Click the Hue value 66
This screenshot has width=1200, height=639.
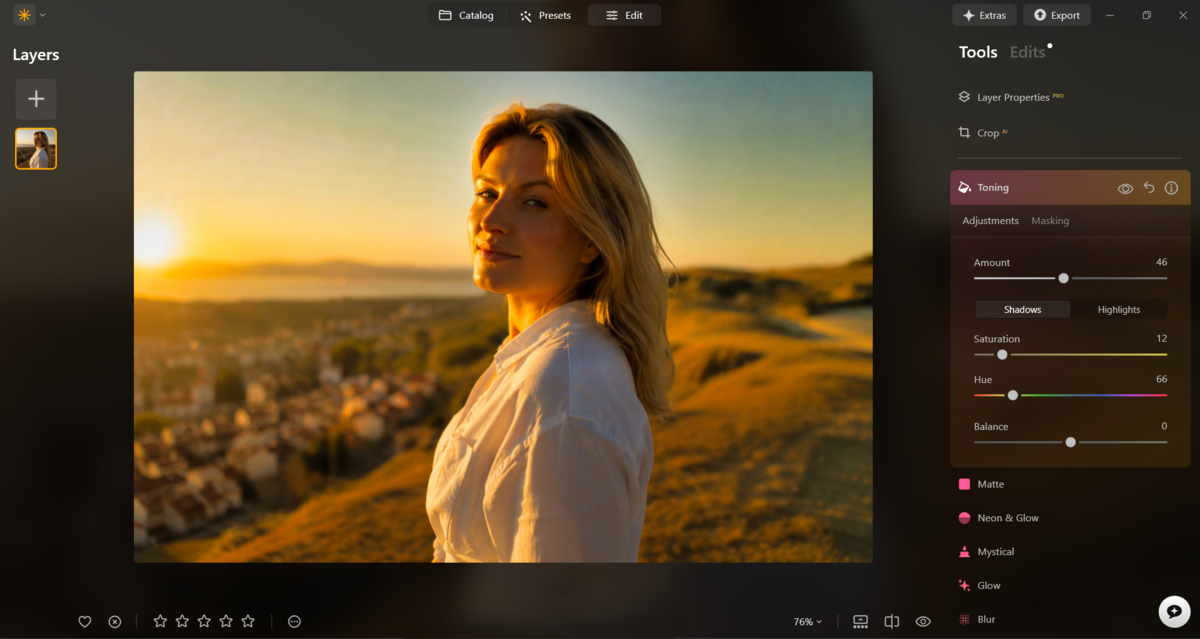pyautogui.click(x=1161, y=379)
